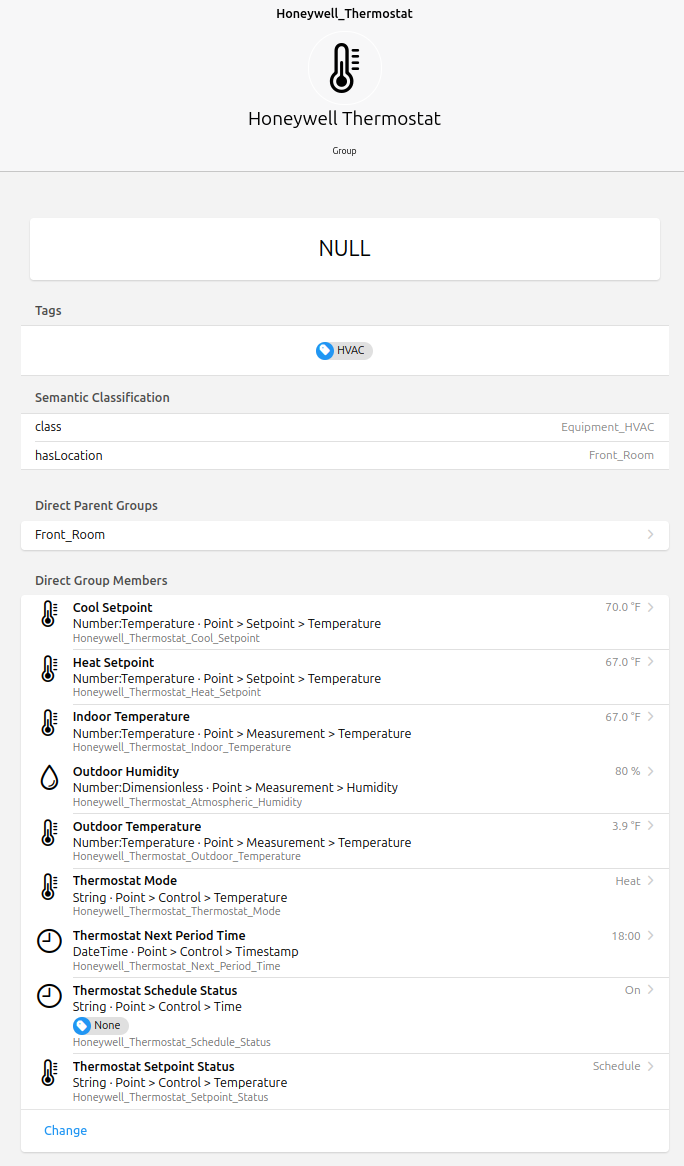684x1166 pixels.
Task: Click the Thermostat Setpoint Status thermometer icon
Action: point(48,1073)
